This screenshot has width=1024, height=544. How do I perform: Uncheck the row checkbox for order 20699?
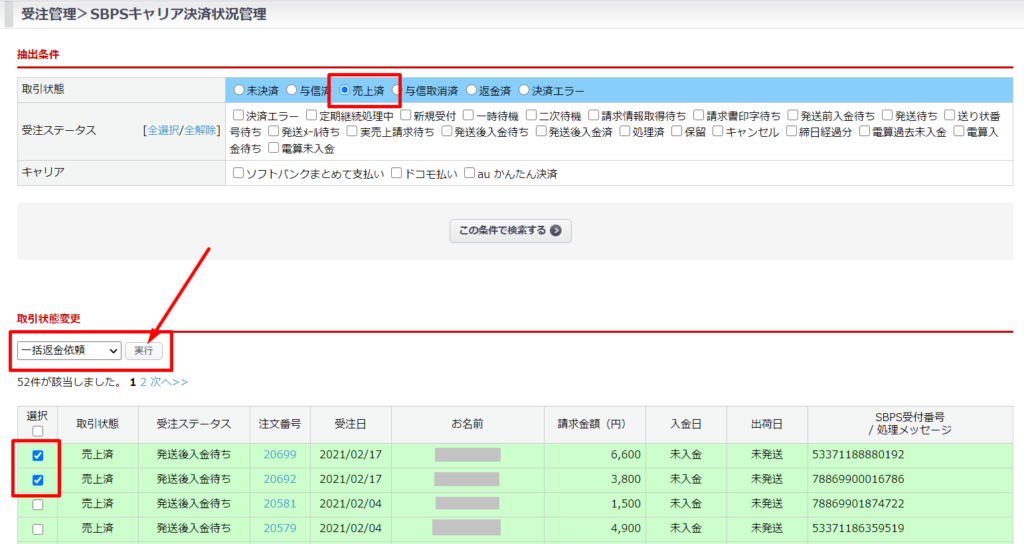pos(37,455)
